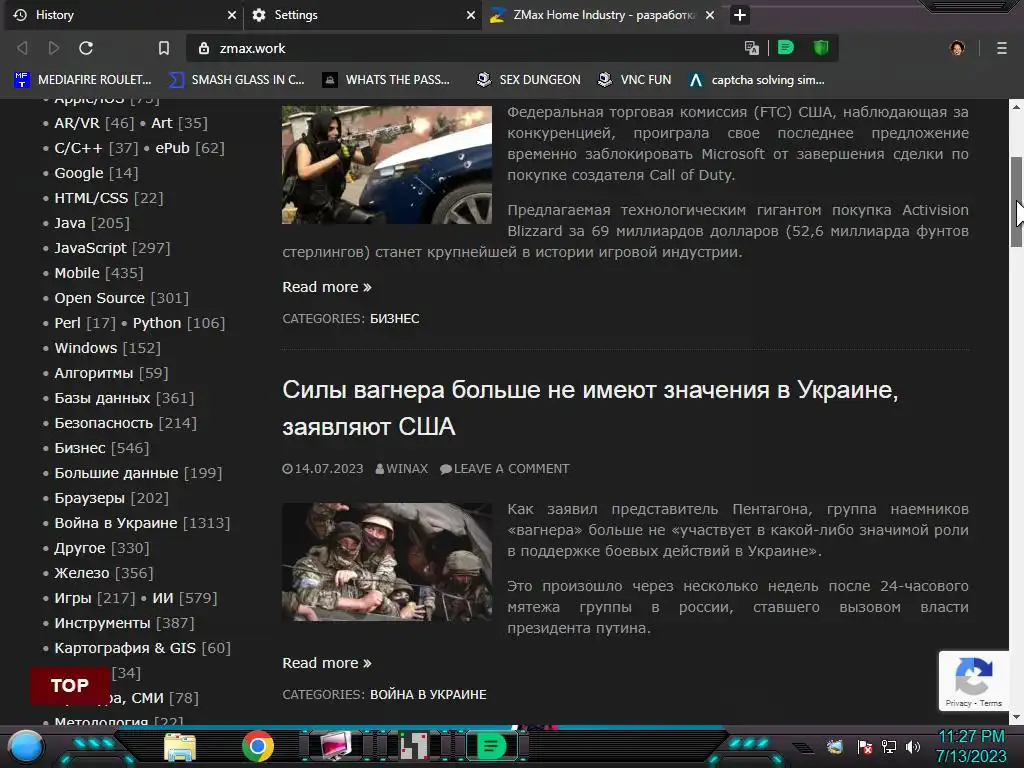1024x768 pixels.
Task: Open VNC FUN bookmark
Action: pos(635,80)
